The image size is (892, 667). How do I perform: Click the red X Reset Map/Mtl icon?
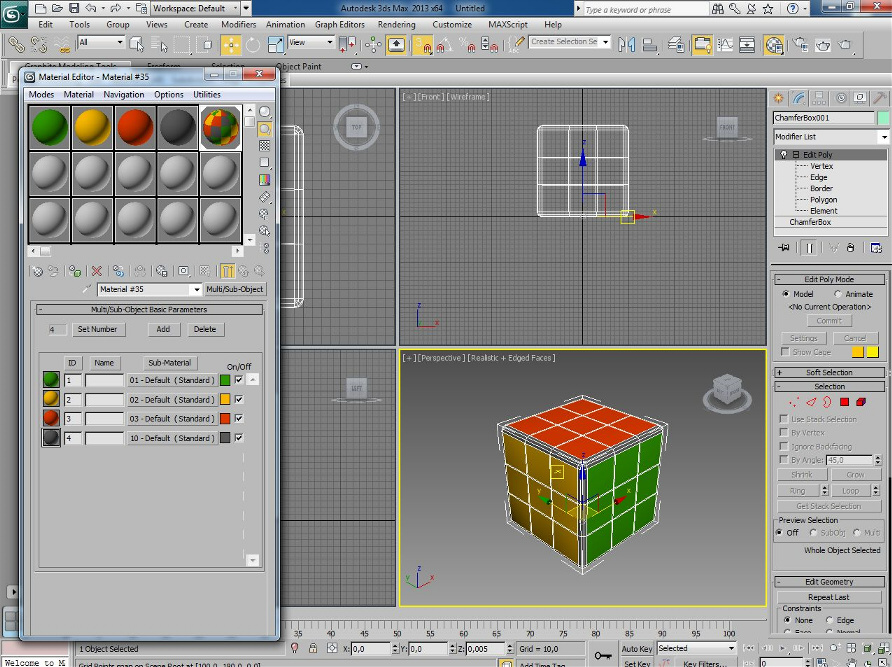97,271
